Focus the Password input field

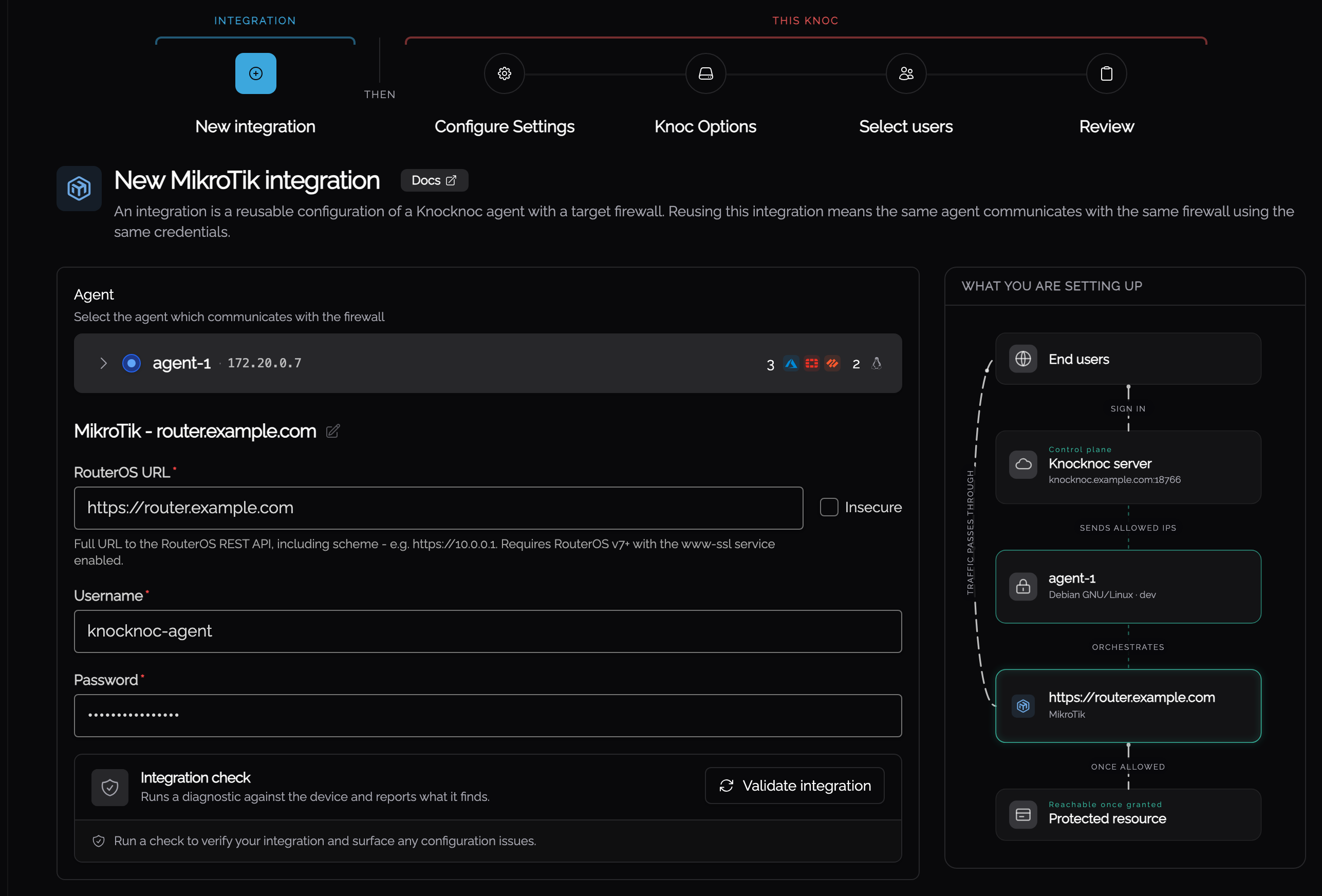pyautogui.click(x=488, y=715)
